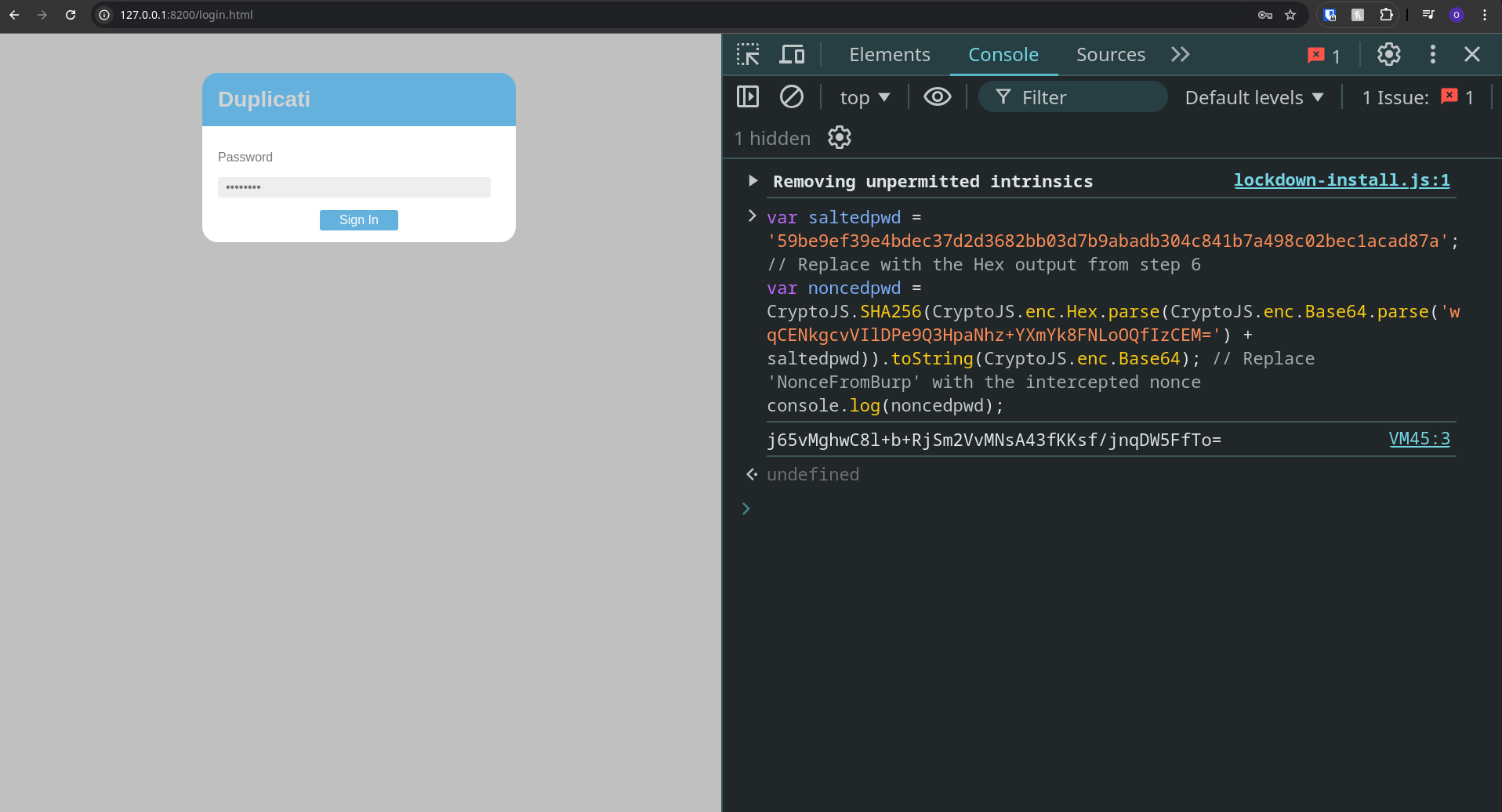Click the 'undefined' return value text
The width and height of the screenshot is (1502, 812).
pos(813,474)
